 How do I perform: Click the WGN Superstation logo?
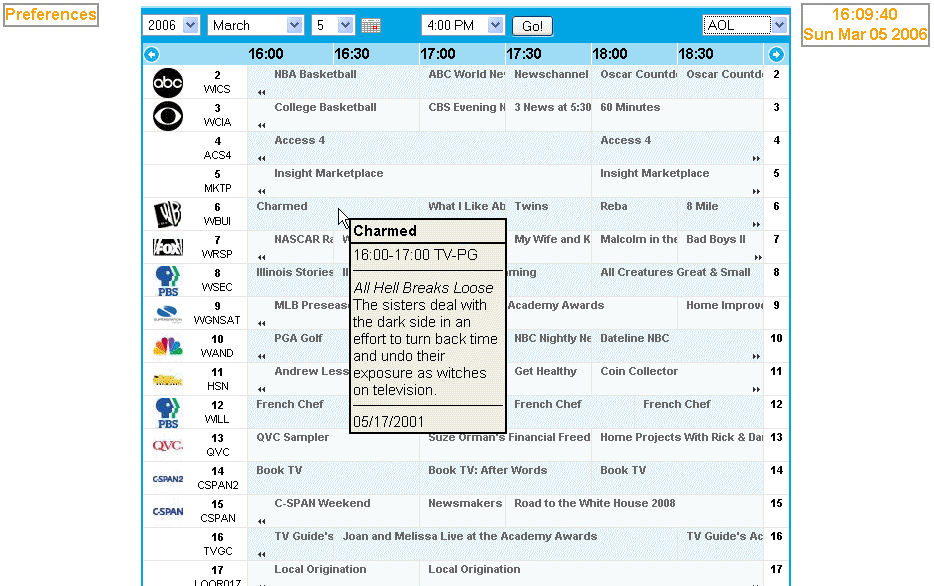[x=168, y=313]
